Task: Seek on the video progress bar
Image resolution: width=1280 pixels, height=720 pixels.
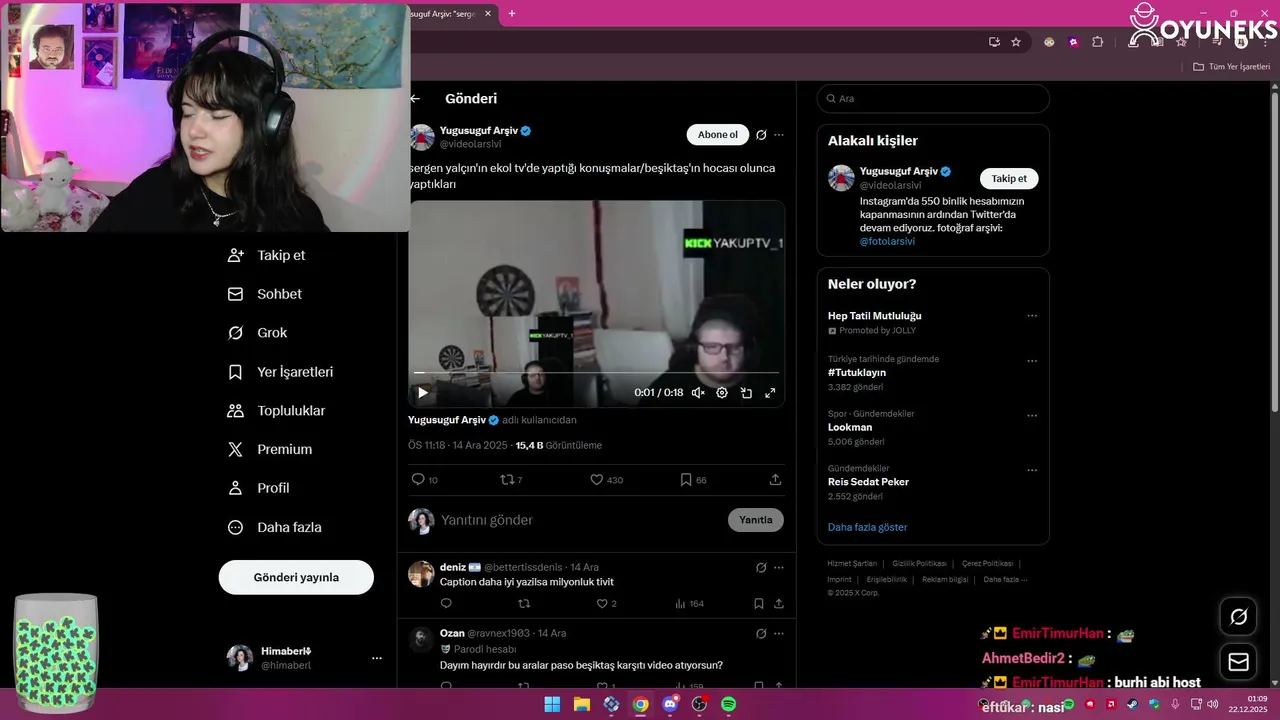Action: click(x=596, y=373)
